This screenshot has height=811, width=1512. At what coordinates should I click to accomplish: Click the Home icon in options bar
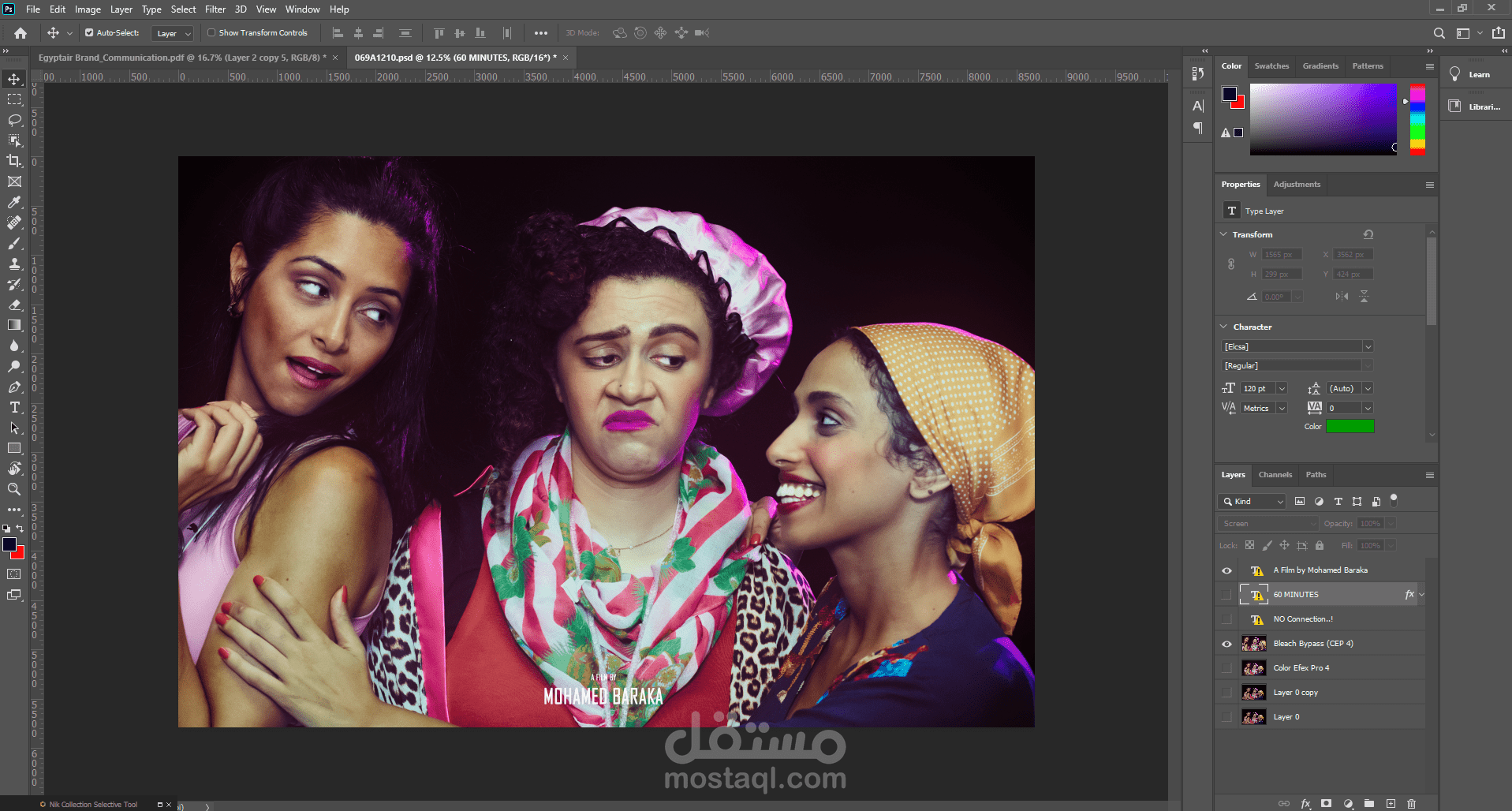point(21,33)
